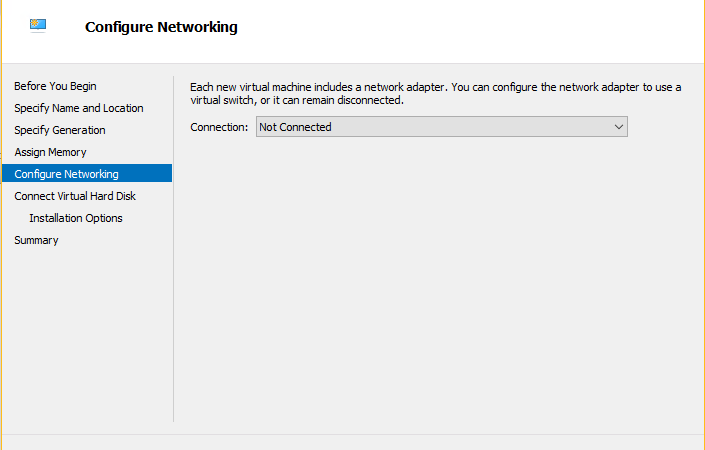Click the Not Connected value in the combo box
Viewport: 705px width, 450px height.
point(295,127)
